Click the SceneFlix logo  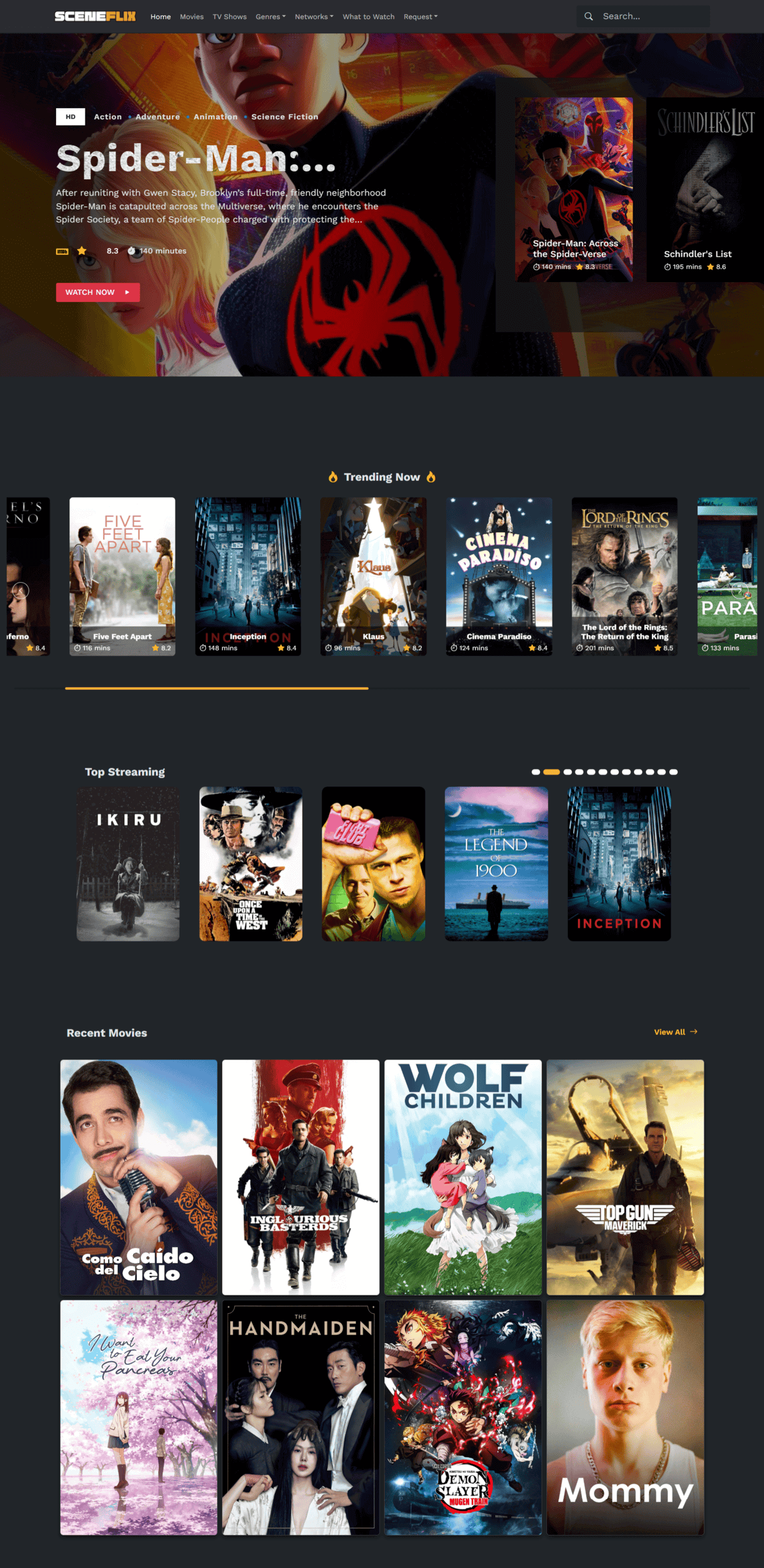(95, 17)
